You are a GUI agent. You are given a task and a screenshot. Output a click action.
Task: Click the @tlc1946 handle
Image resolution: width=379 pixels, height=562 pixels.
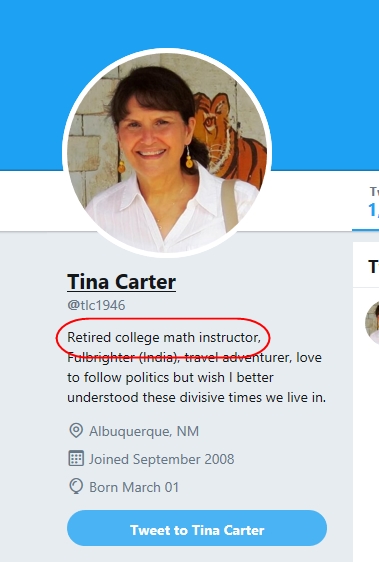coord(96,305)
